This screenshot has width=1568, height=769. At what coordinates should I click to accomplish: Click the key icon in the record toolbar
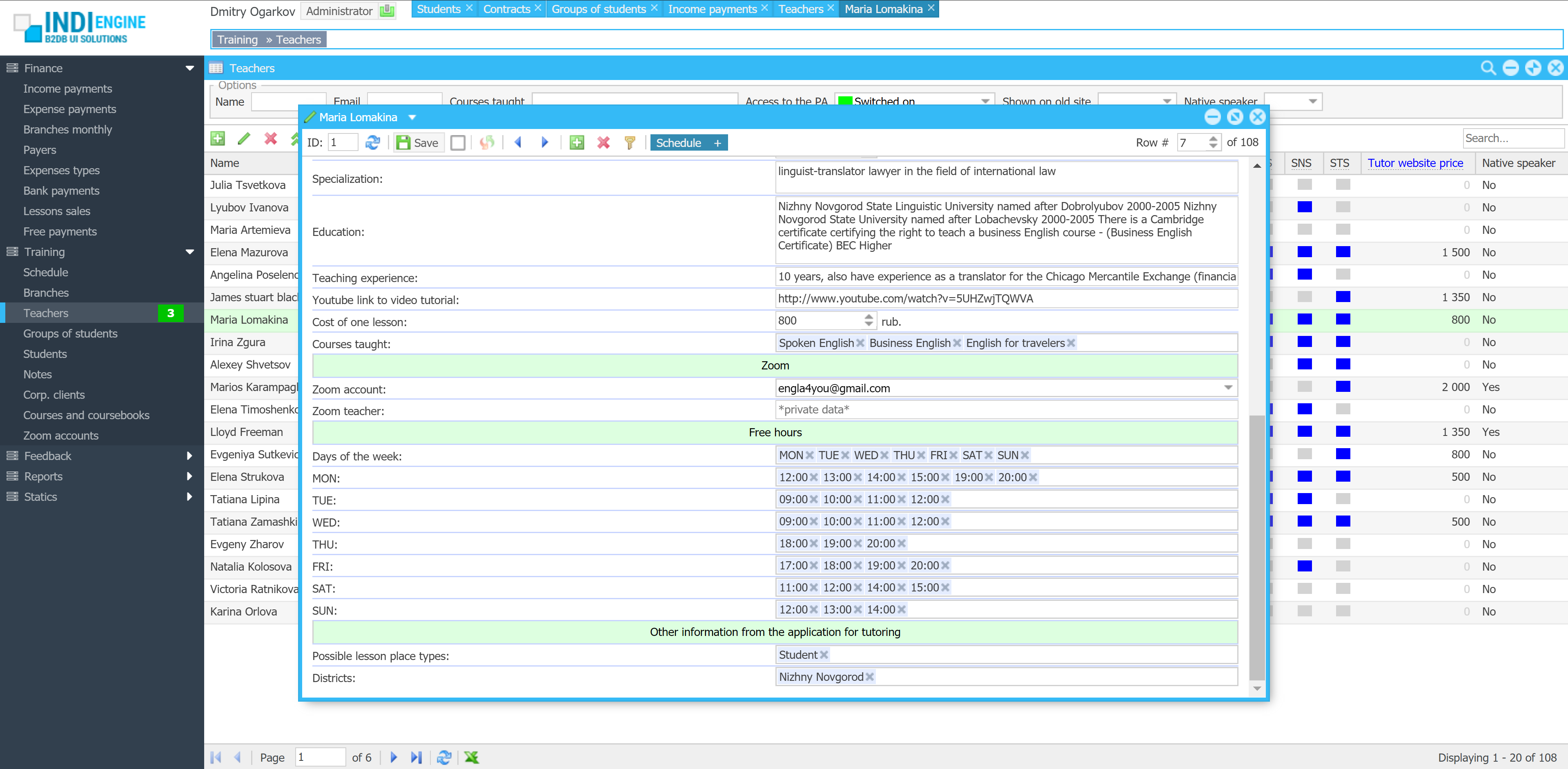tap(629, 142)
